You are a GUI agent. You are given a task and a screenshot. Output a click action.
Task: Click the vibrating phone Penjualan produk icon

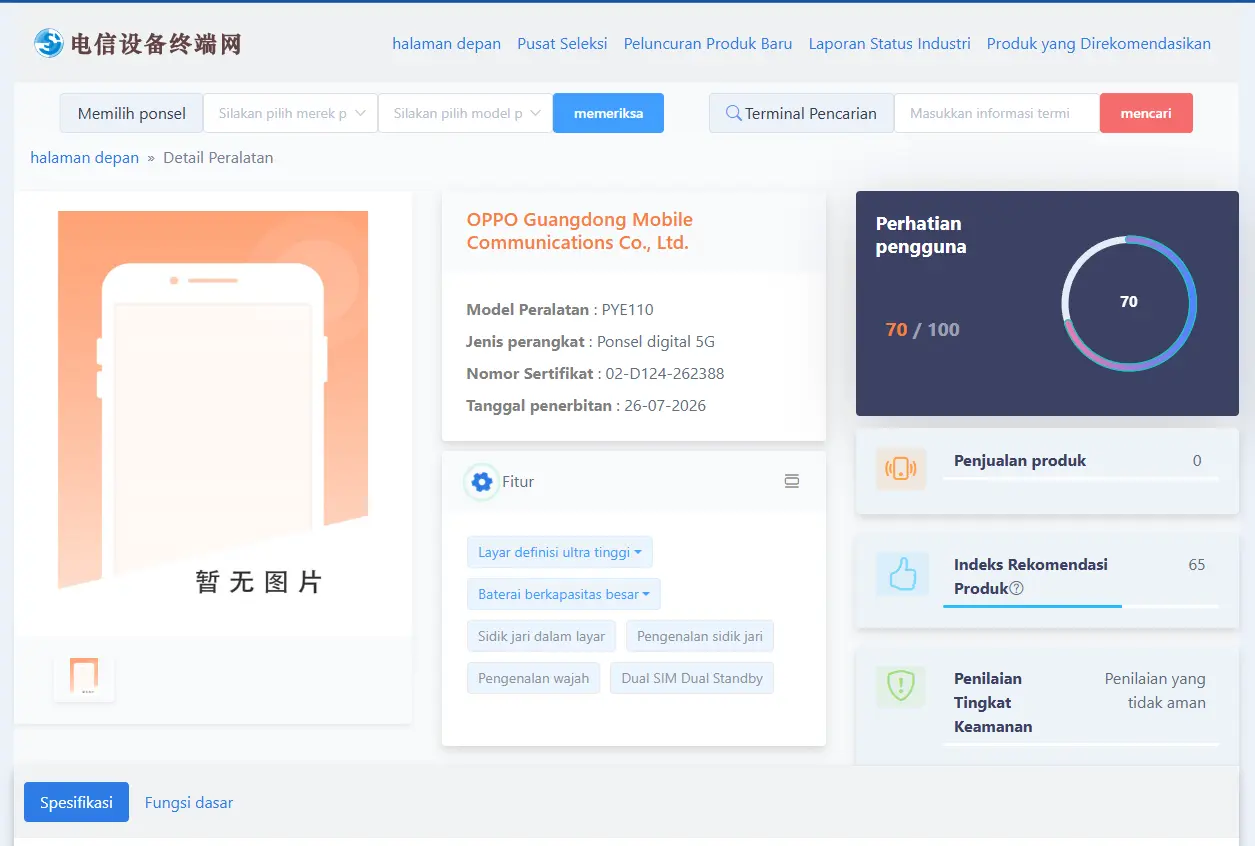(901, 468)
